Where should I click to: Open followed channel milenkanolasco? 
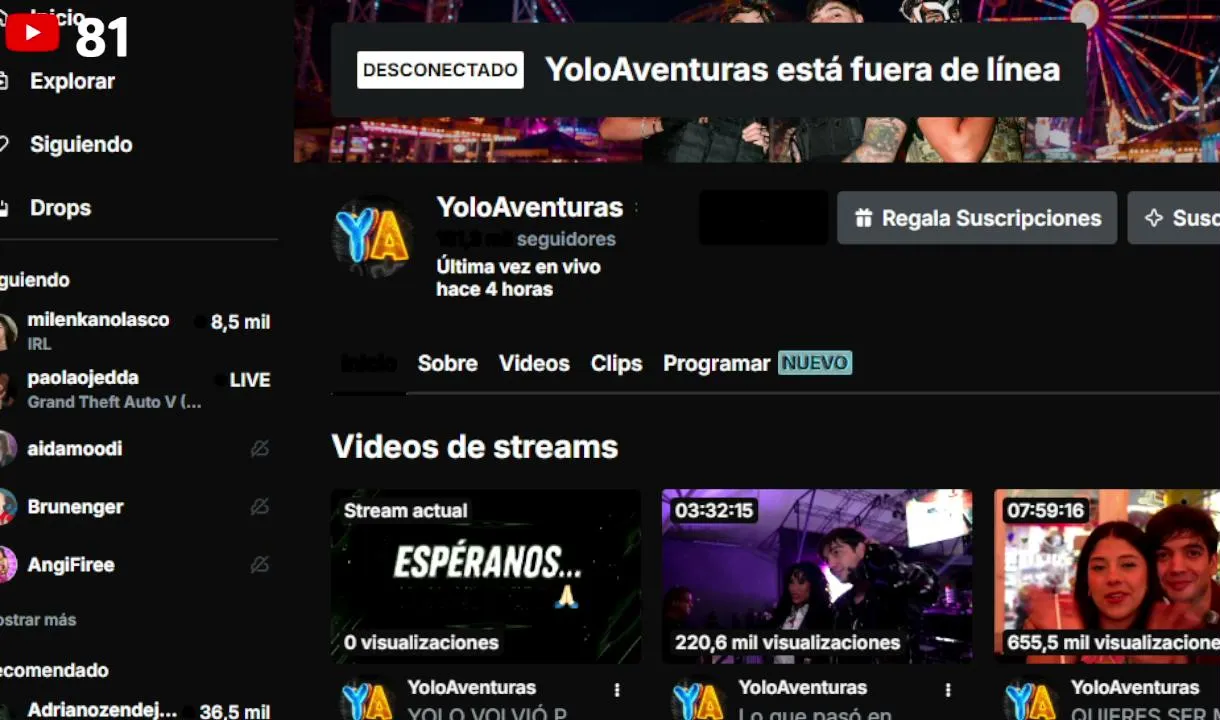[x=136, y=331]
